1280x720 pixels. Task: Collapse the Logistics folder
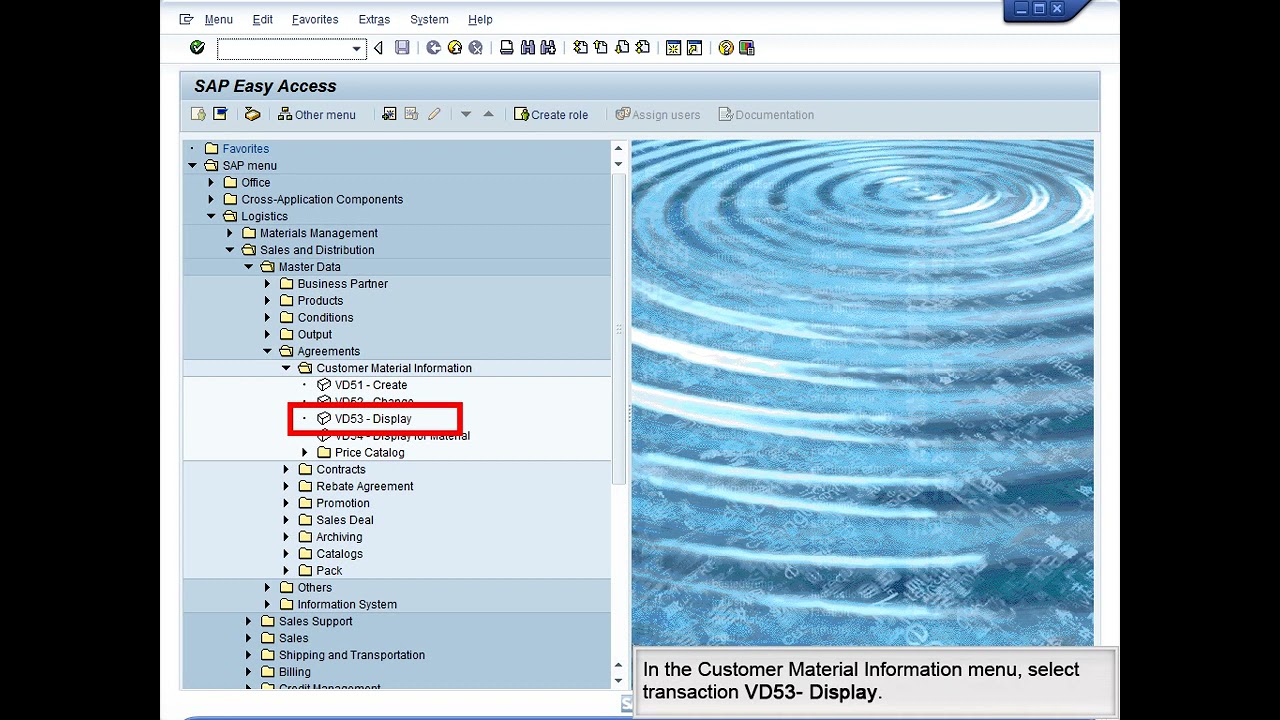211,216
